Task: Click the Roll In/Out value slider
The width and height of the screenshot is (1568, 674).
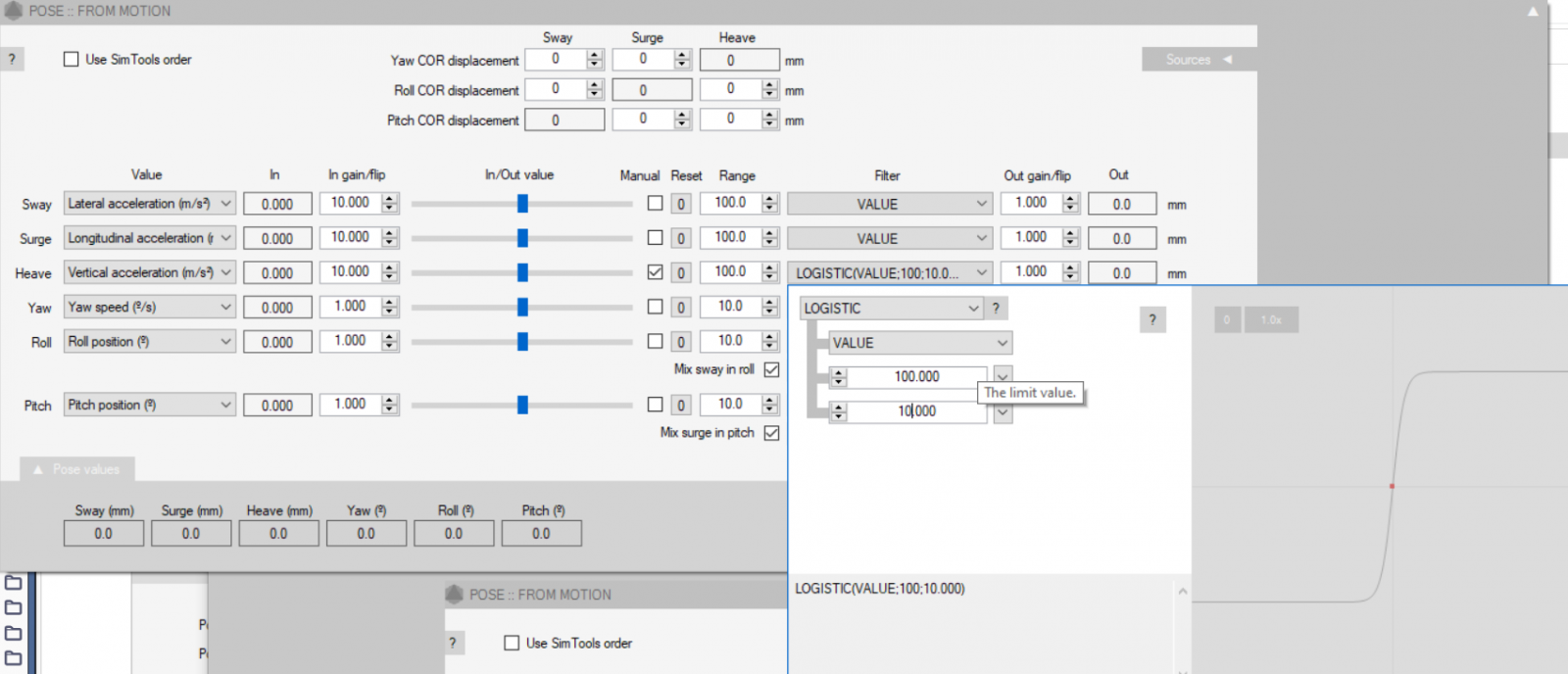Action: (x=521, y=341)
